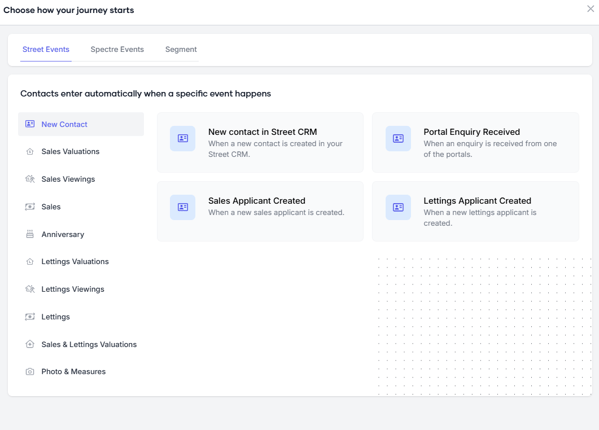The width and height of the screenshot is (599, 430).
Task: Click the New Contact ID card icon in sidebar
Action: (30, 124)
